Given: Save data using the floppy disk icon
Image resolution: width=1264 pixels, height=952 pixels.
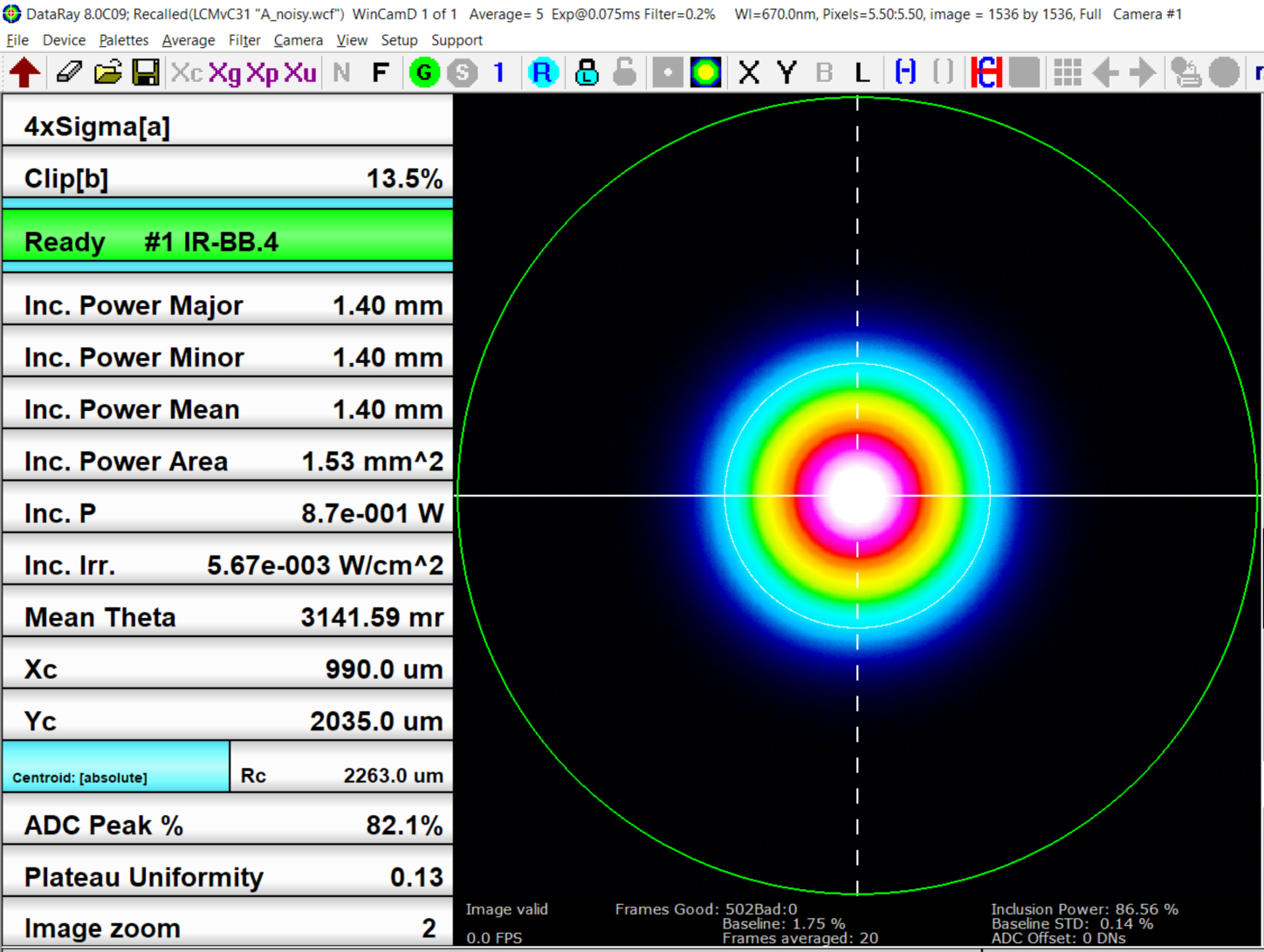Looking at the screenshot, I should [146, 72].
